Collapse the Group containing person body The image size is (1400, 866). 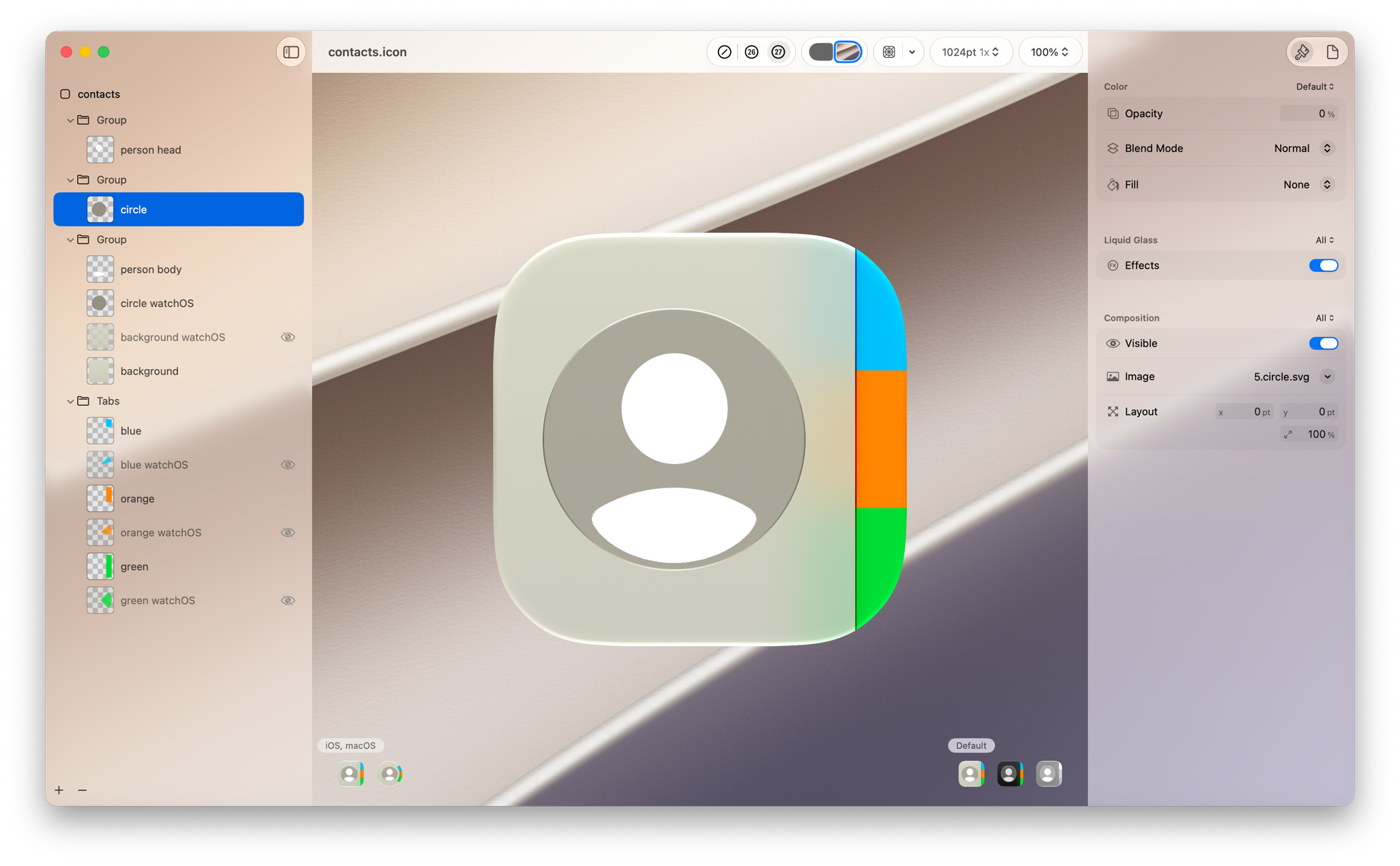[70, 240]
